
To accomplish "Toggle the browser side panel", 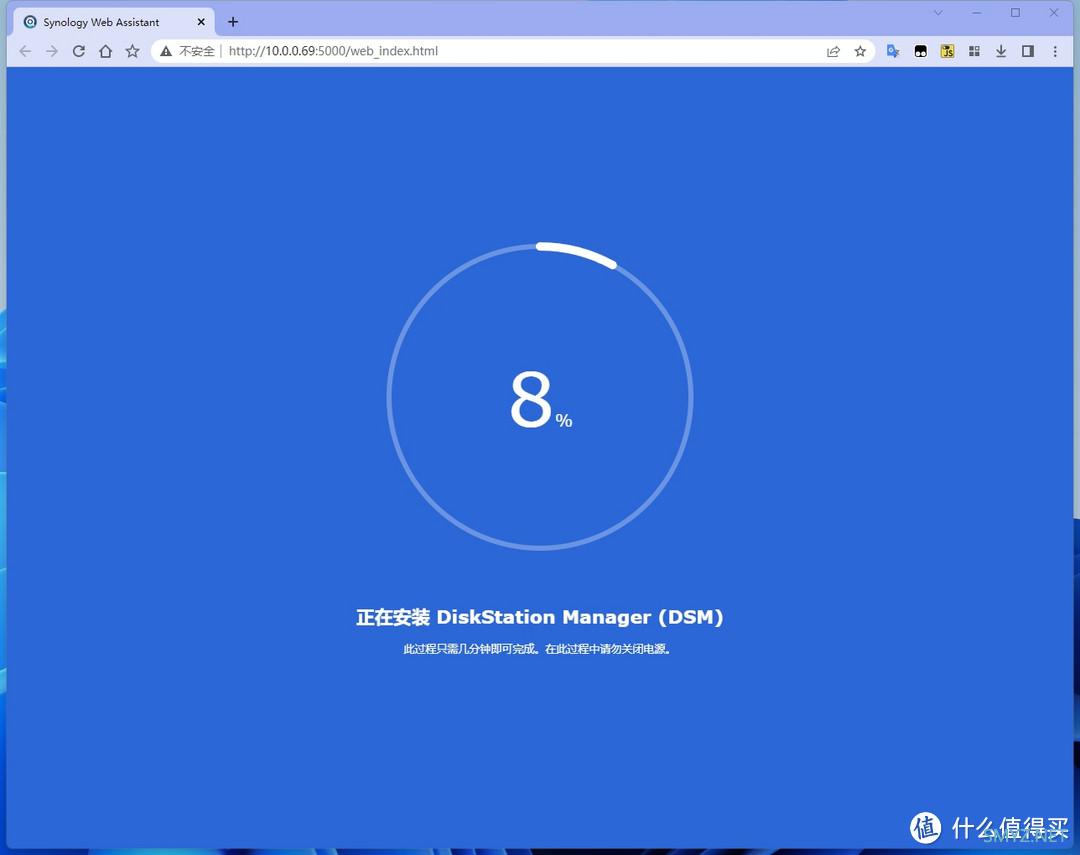I will tap(1028, 51).
